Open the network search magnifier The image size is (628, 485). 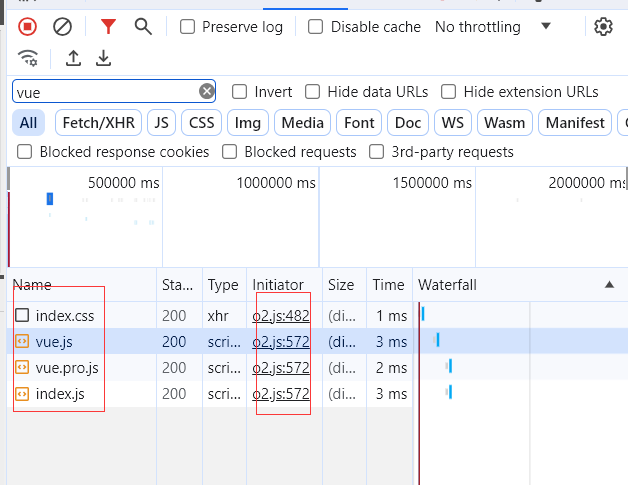tap(143, 27)
